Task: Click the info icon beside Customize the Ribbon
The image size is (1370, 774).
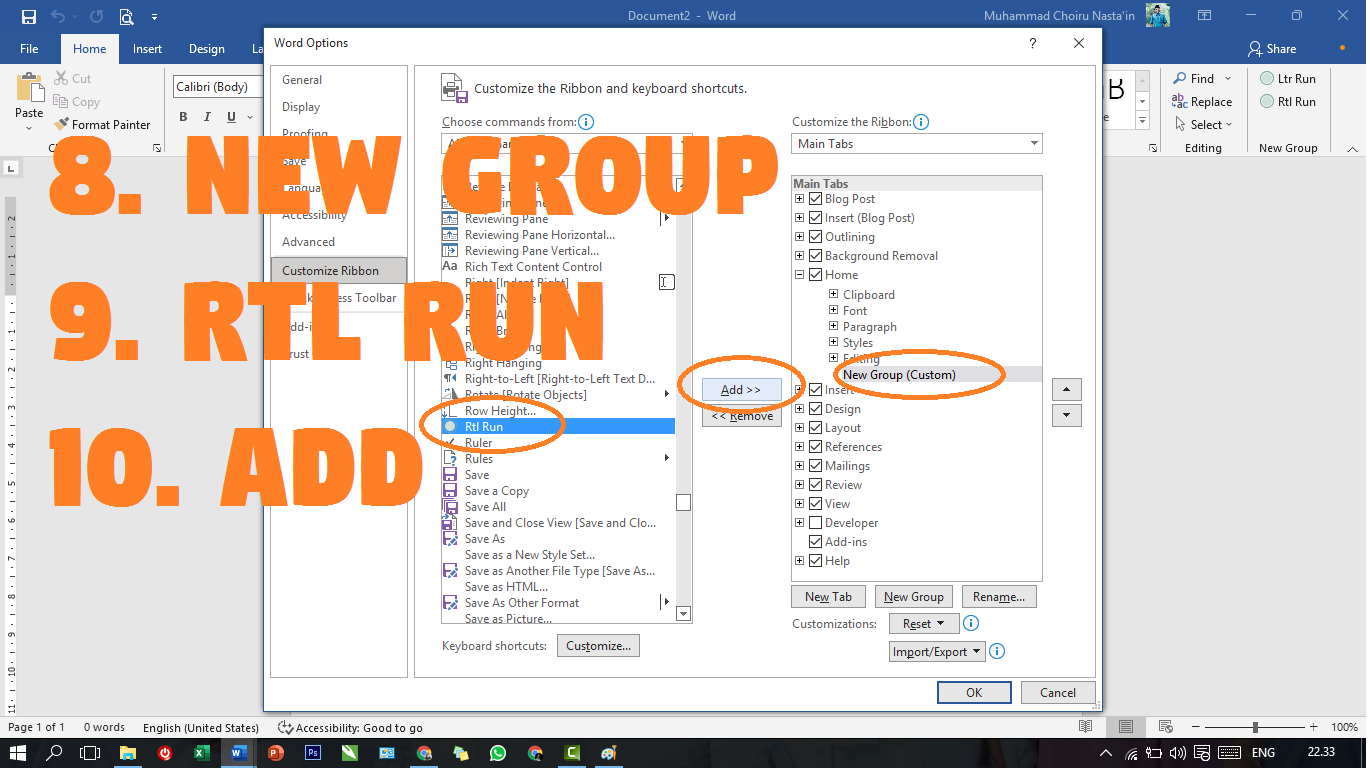Action: 921,122
